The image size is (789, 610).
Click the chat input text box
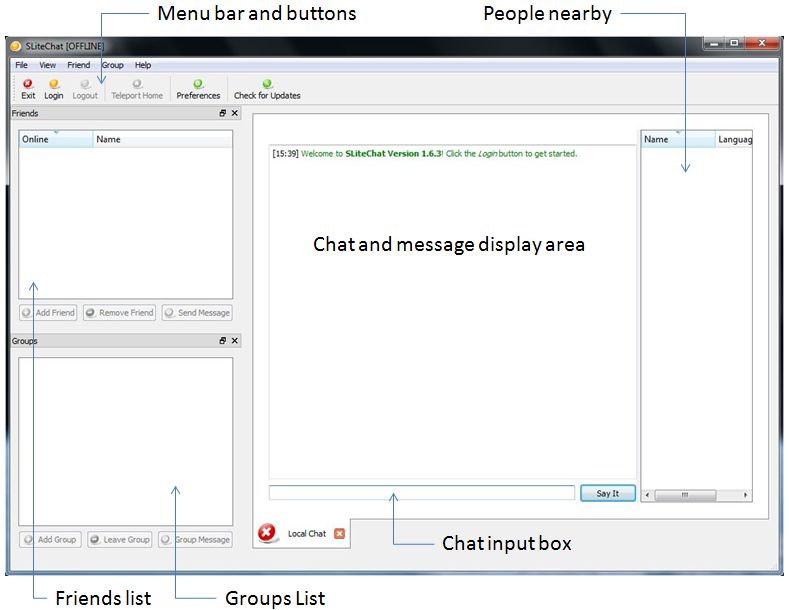pyautogui.click(x=421, y=493)
